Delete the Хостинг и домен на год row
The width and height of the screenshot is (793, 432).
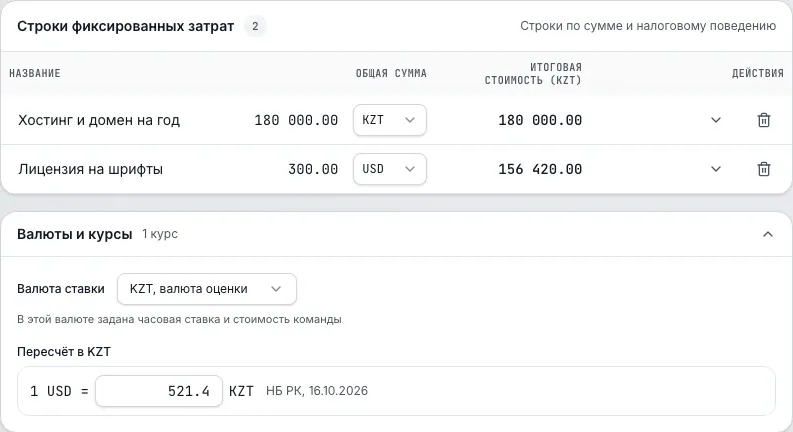coord(764,120)
